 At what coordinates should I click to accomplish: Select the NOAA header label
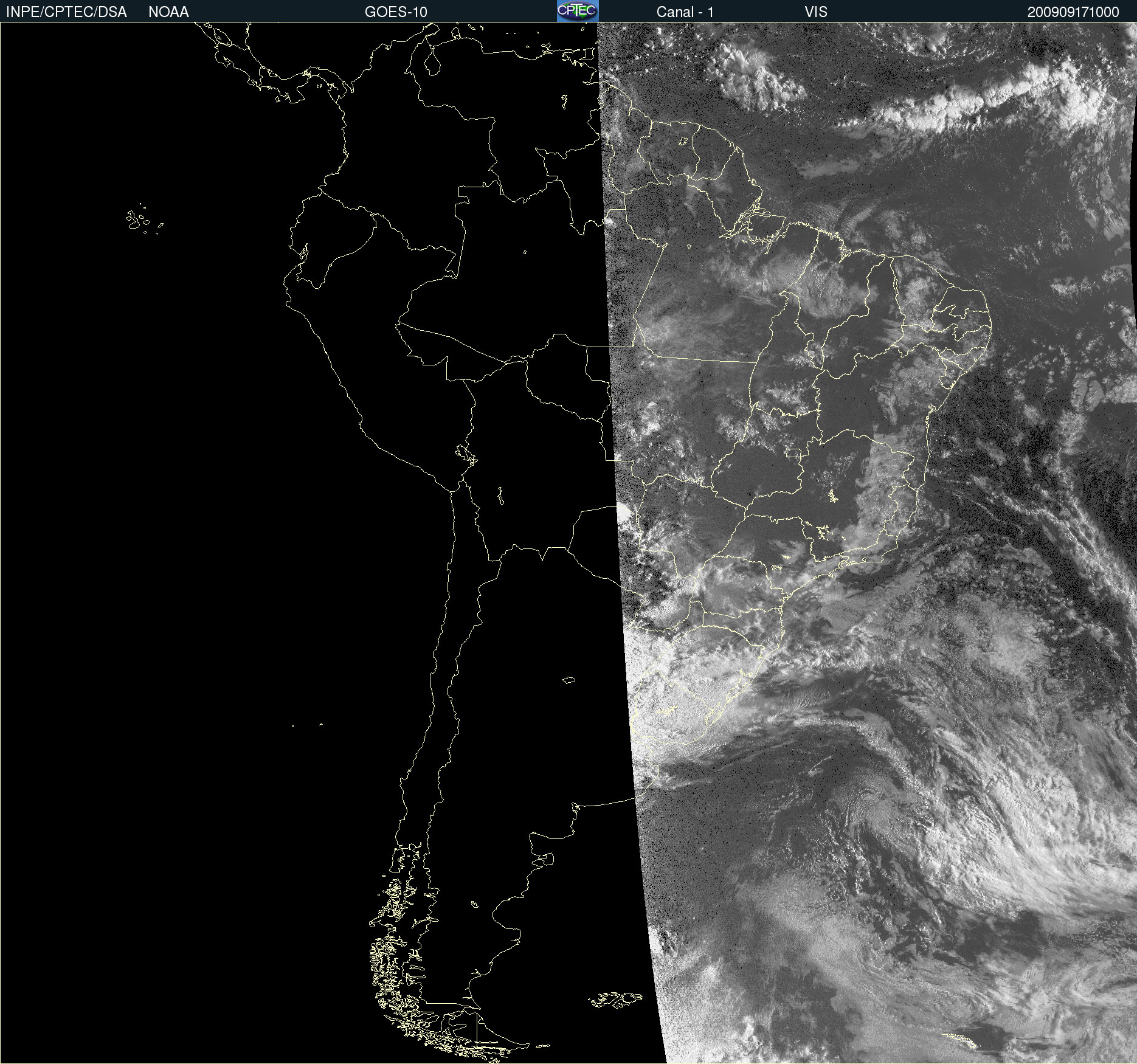168,12
